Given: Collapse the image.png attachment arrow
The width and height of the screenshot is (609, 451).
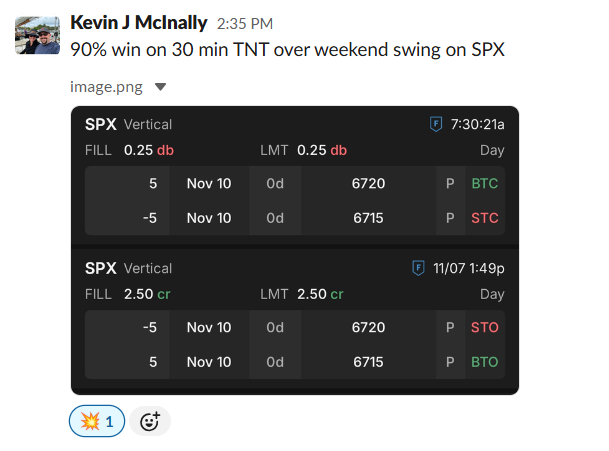Looking at the screenshot, I should (161, 87).
